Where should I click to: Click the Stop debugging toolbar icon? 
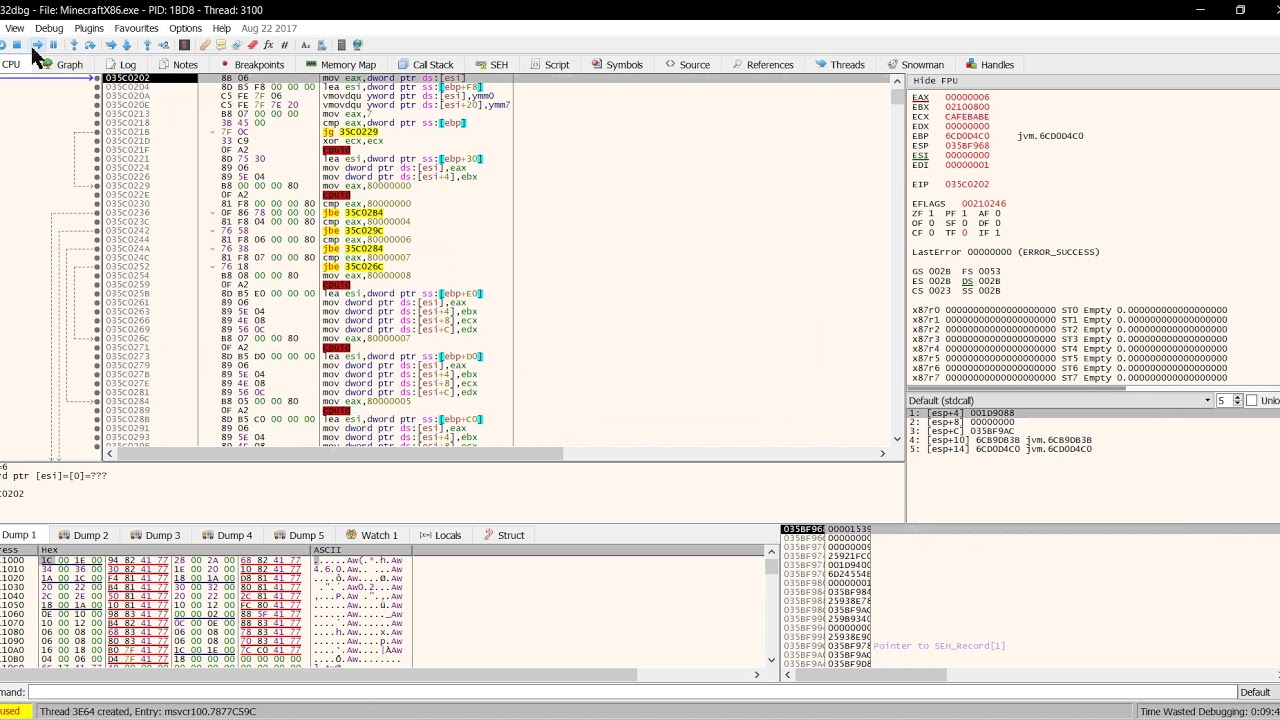17,45
